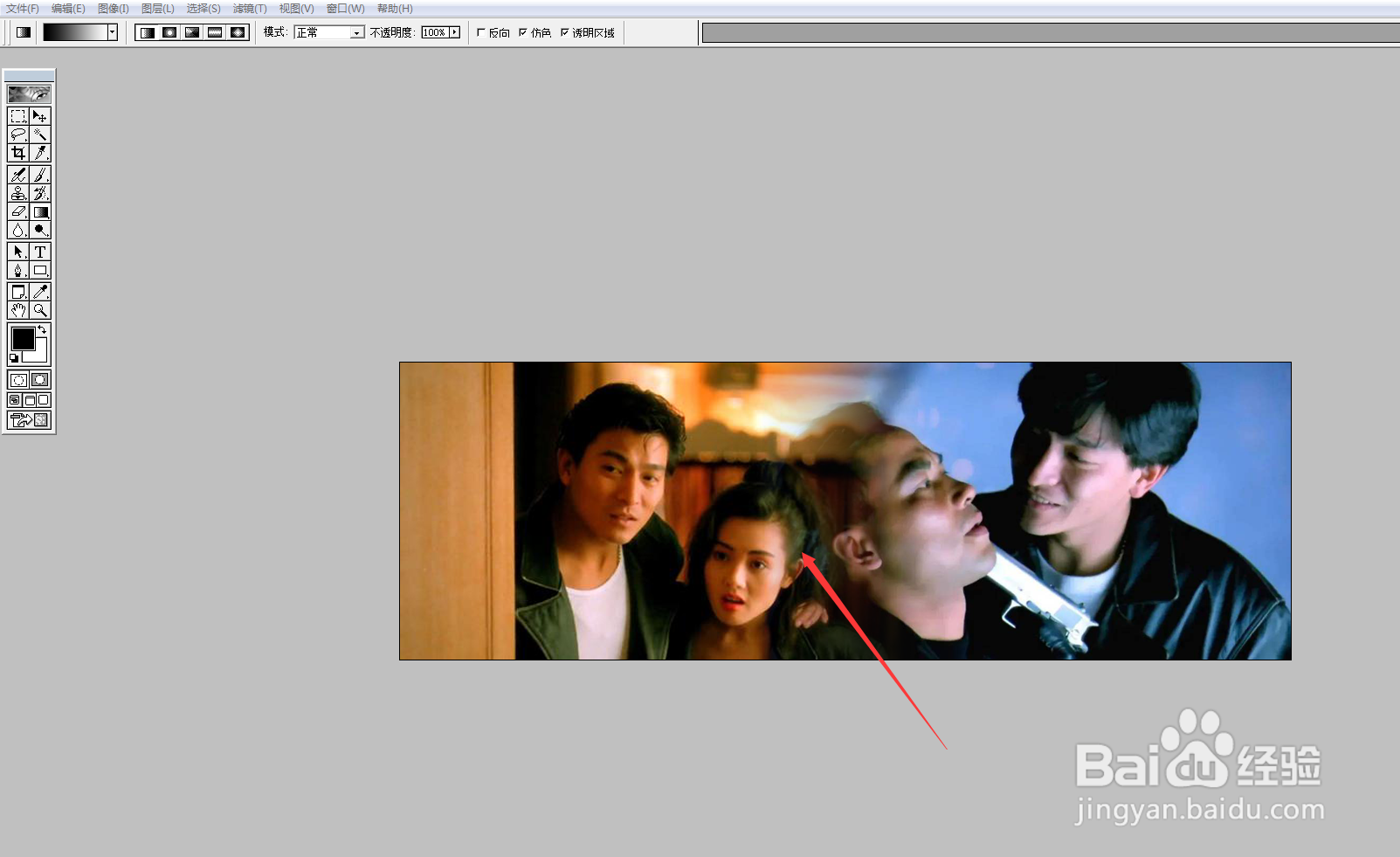
Task: Select the Path Component Selection tool
Action: (x=18, y=252)
